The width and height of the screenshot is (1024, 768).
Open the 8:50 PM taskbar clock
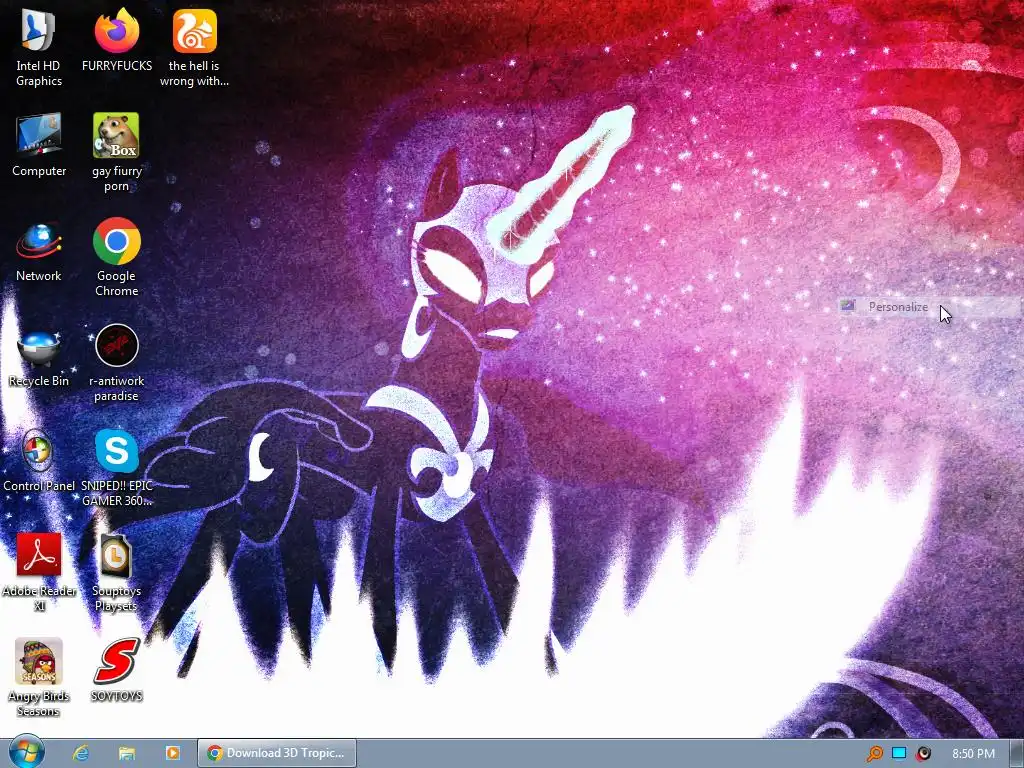(x=973, y=754)
